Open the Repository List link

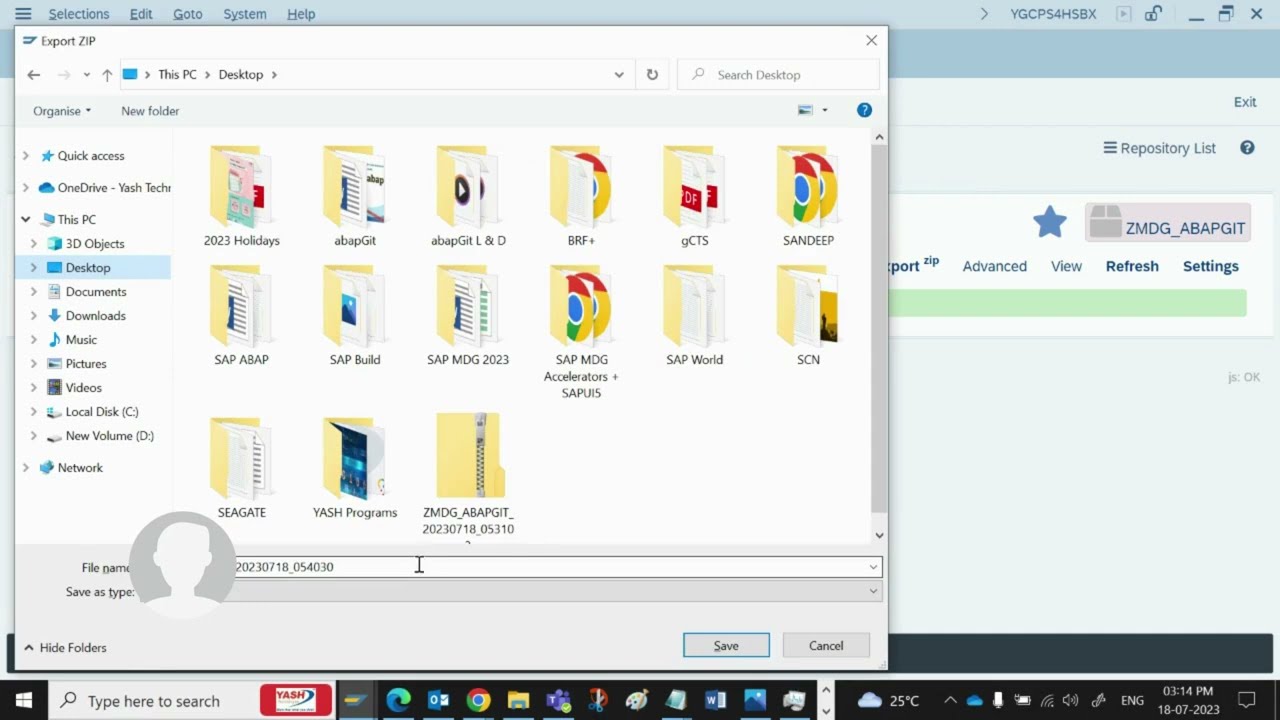pos(1160,148)
